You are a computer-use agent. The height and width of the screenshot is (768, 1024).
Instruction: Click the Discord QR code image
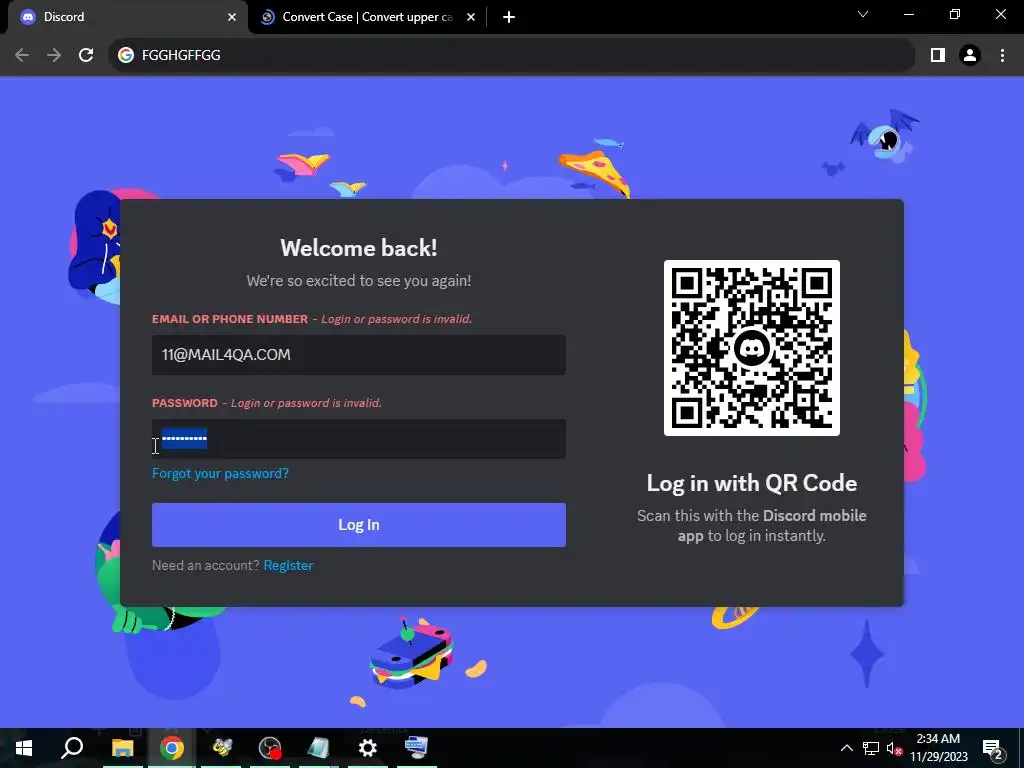752,347
